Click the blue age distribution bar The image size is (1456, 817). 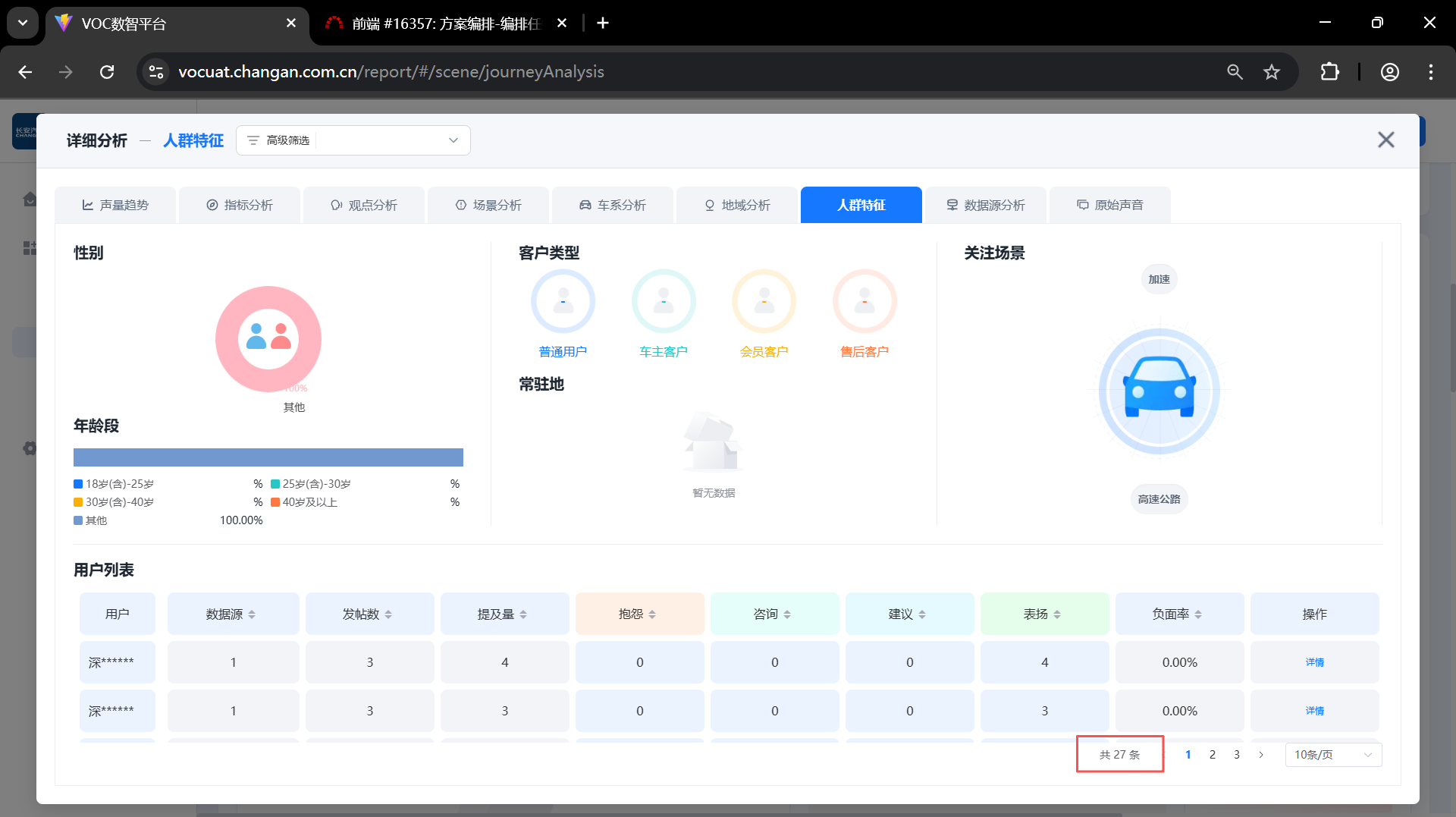click(268, 457)
